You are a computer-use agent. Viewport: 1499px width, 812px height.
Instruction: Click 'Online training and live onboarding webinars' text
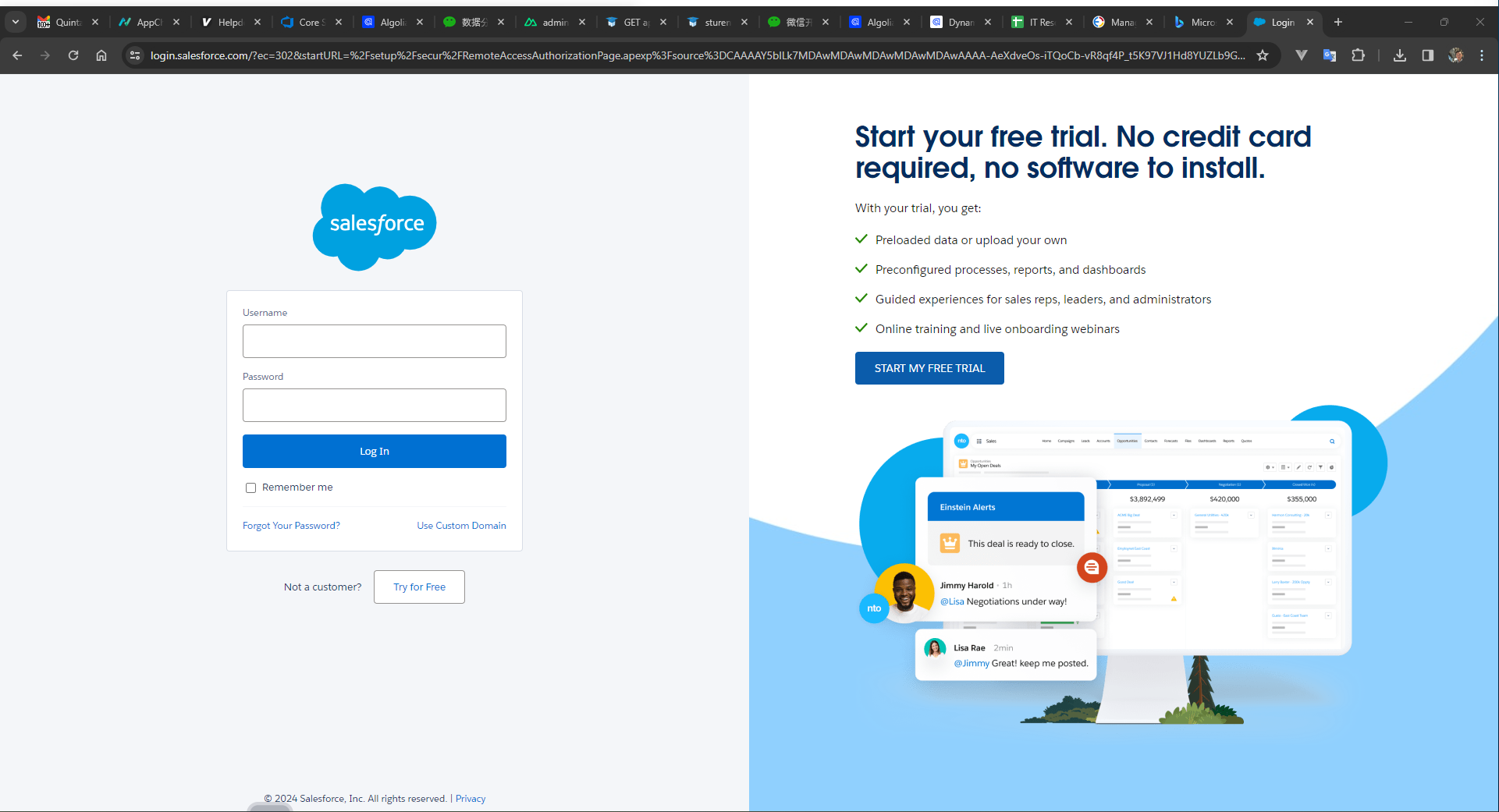(x=997, y=329)
